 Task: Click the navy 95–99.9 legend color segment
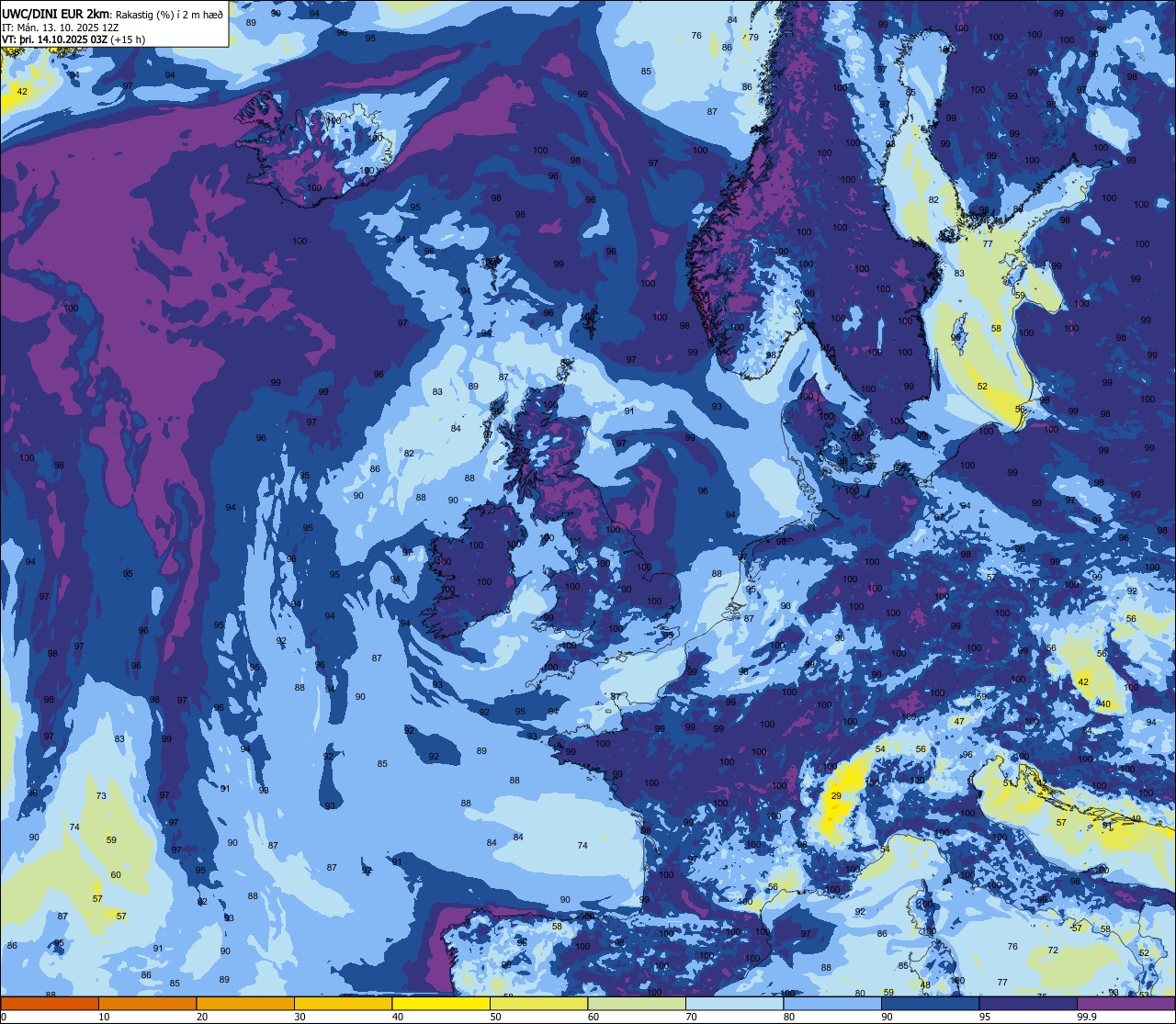(1028, 1003)
